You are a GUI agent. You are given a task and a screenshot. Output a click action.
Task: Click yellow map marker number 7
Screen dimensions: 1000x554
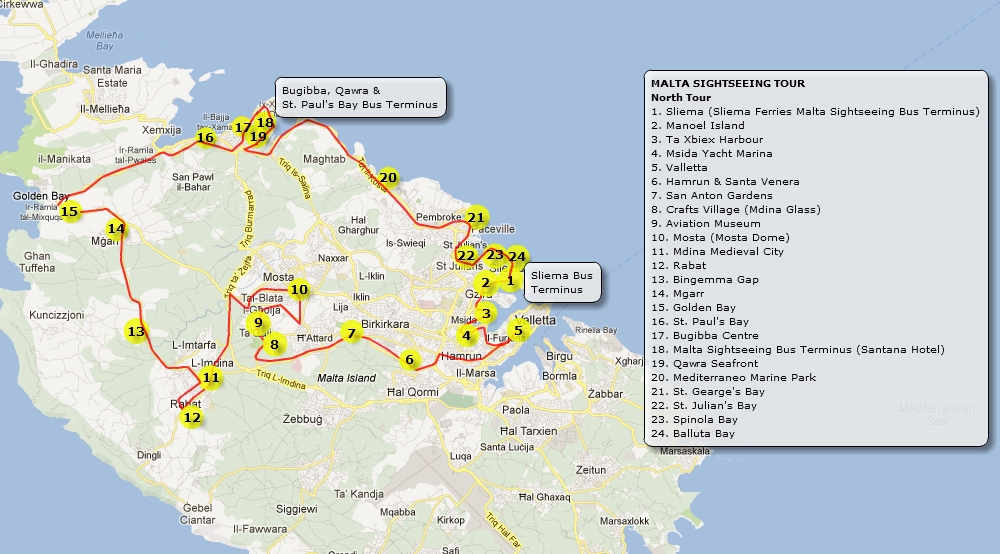click(x=351, y=333)
